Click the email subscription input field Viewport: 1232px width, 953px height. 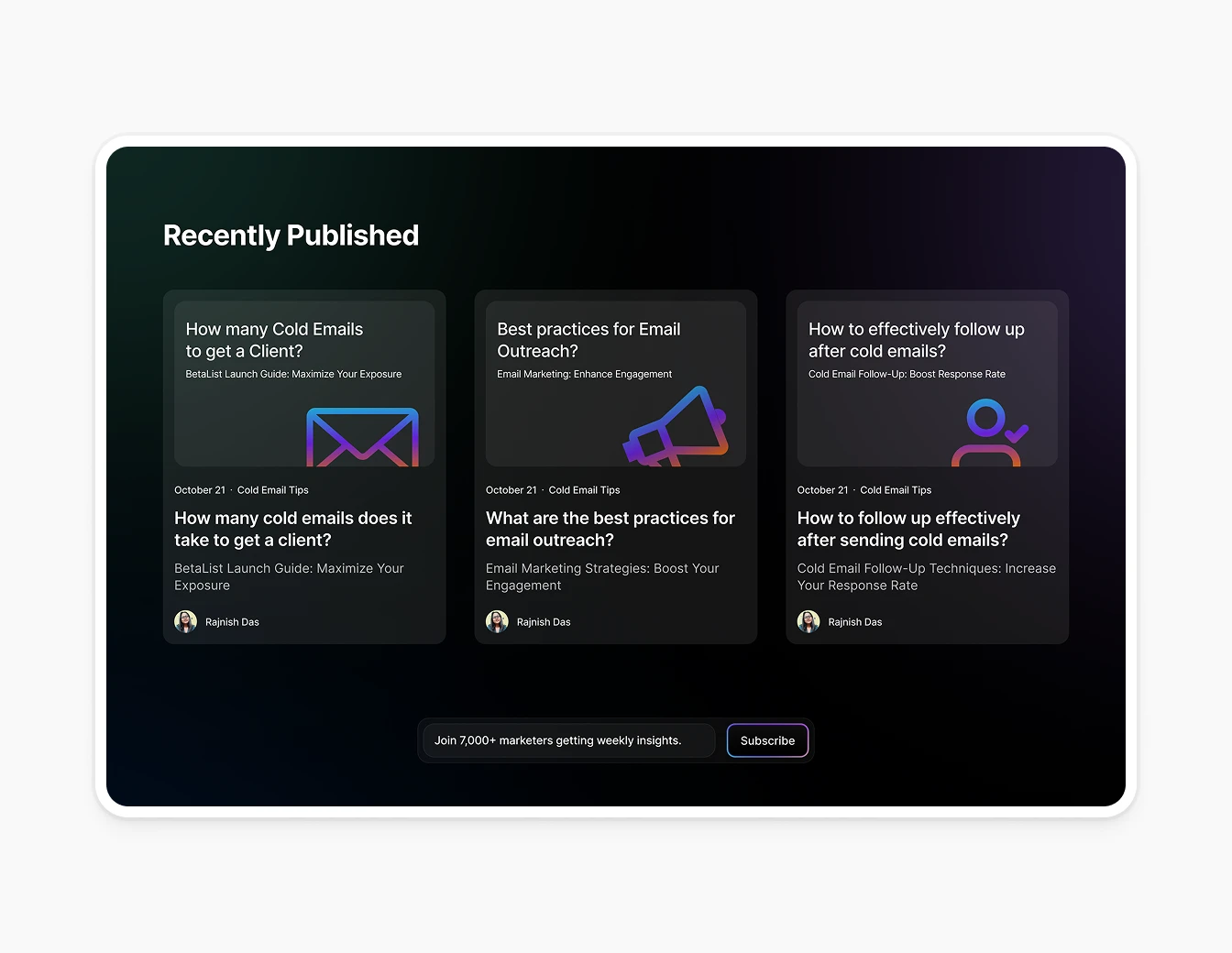click(x=568, y=740)
